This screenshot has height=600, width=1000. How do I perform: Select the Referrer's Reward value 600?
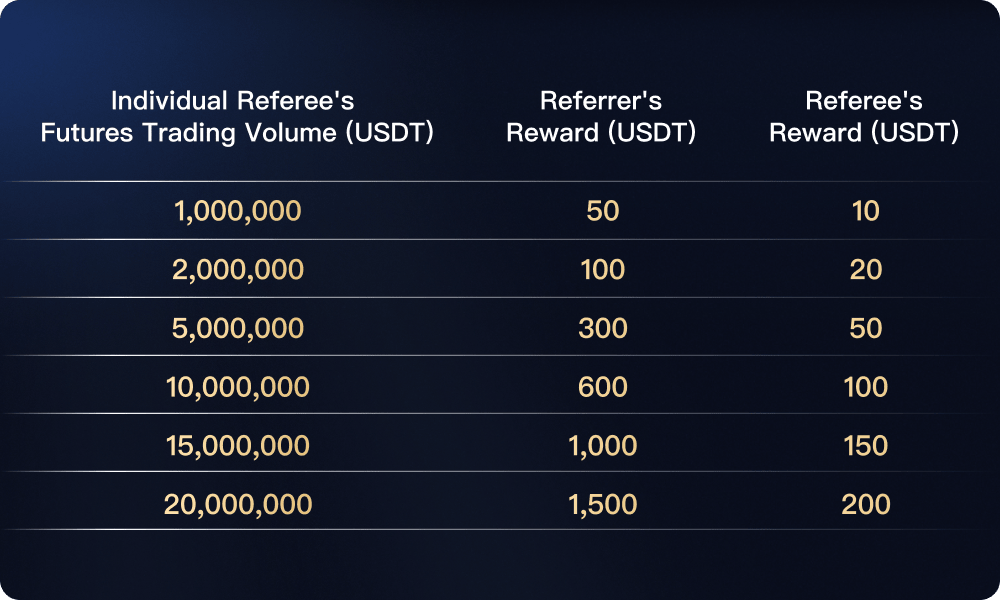(x=602, y=387)
